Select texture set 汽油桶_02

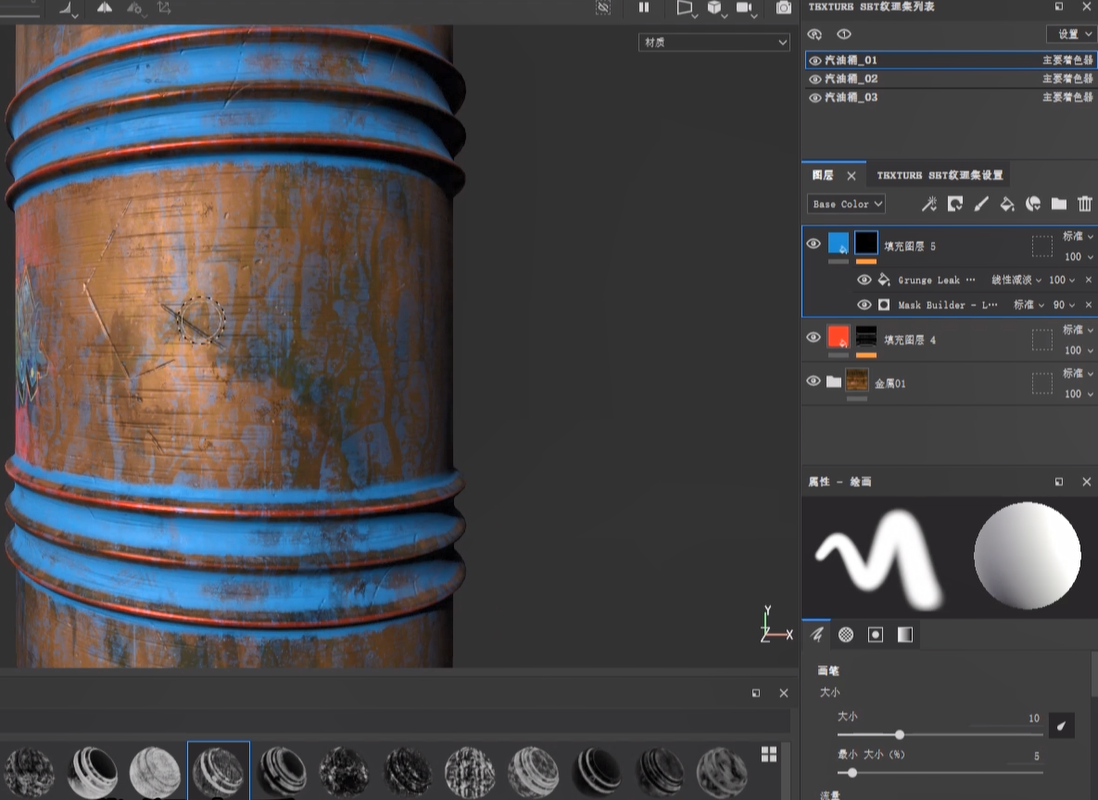click(851, 79)
